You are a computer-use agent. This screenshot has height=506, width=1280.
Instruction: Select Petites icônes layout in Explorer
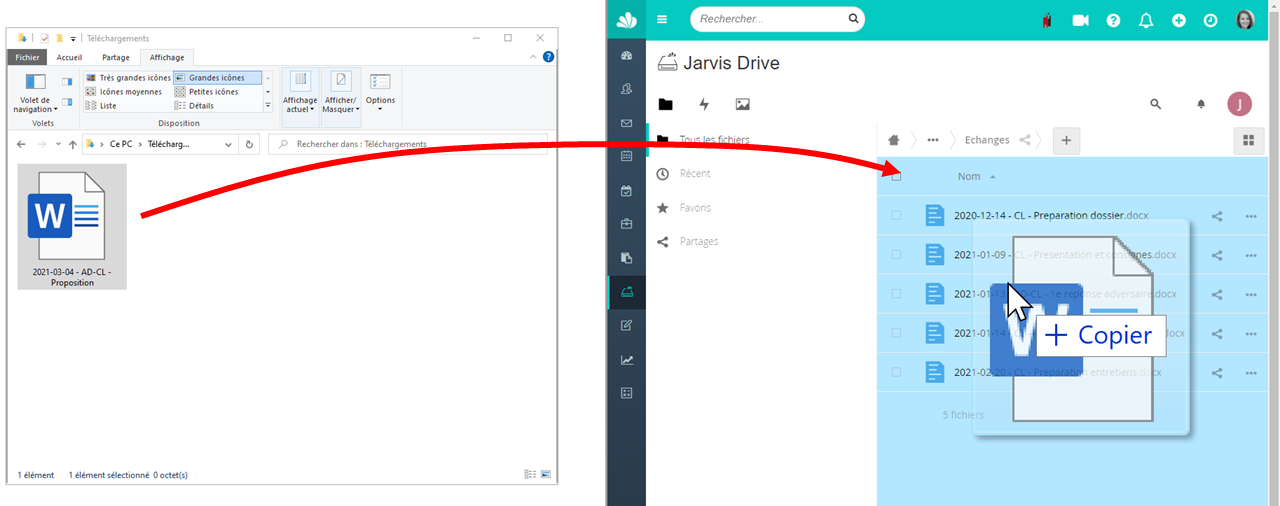(206, 92)
